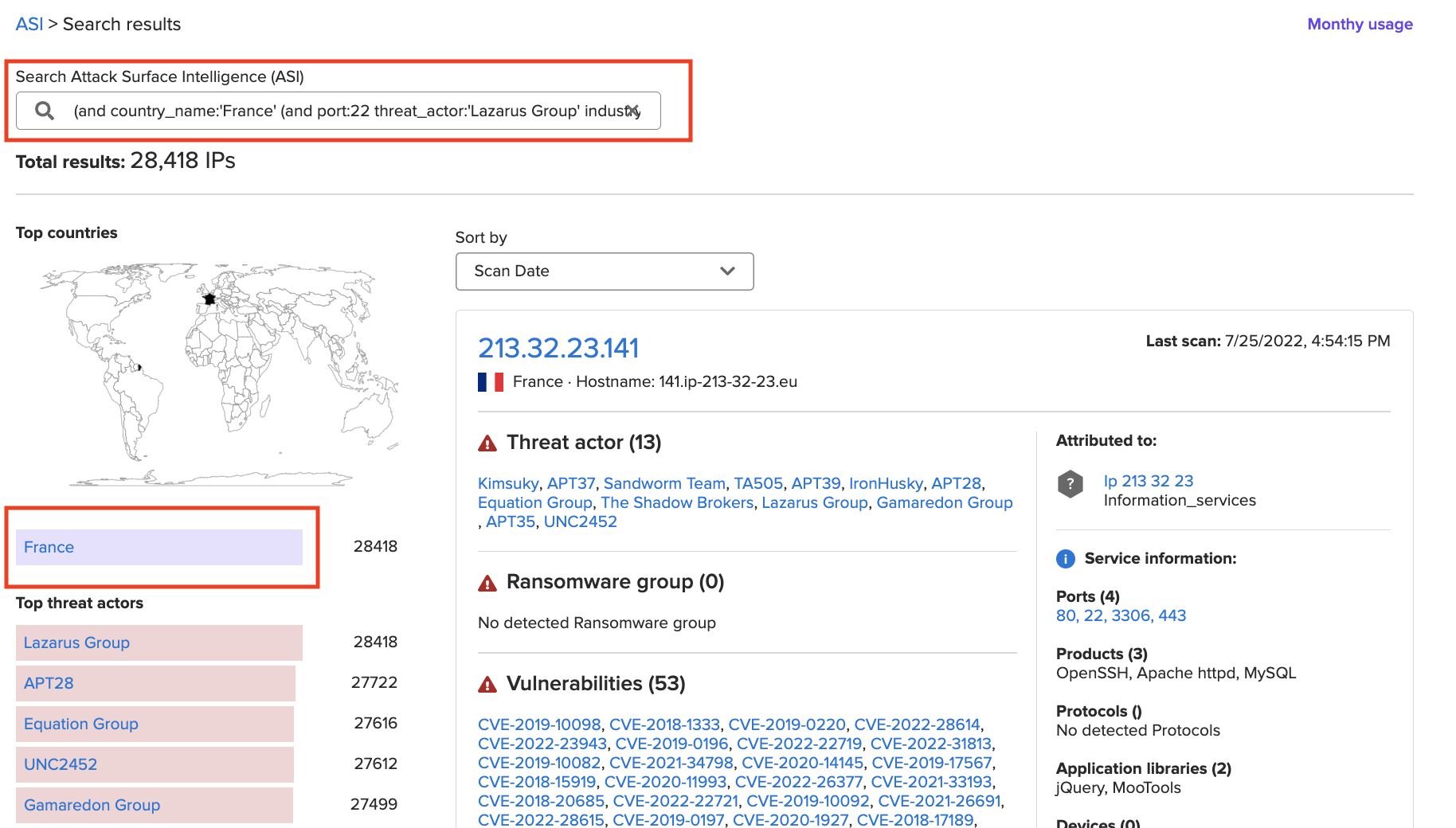This screenshot has height=828, width=1456.
Task: Open Kimsuky threat actor link
Action: click(508, 483)
